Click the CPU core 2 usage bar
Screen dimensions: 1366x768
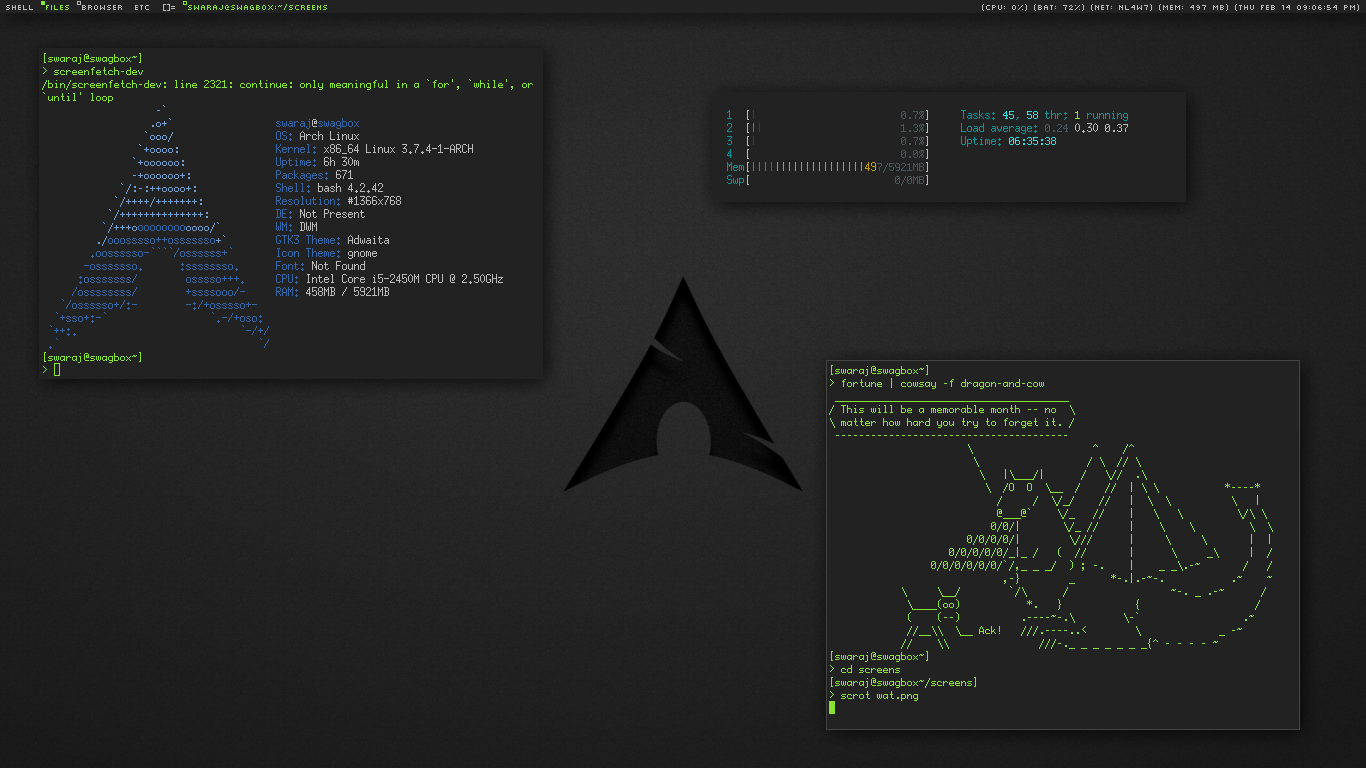tap(838, 128)
